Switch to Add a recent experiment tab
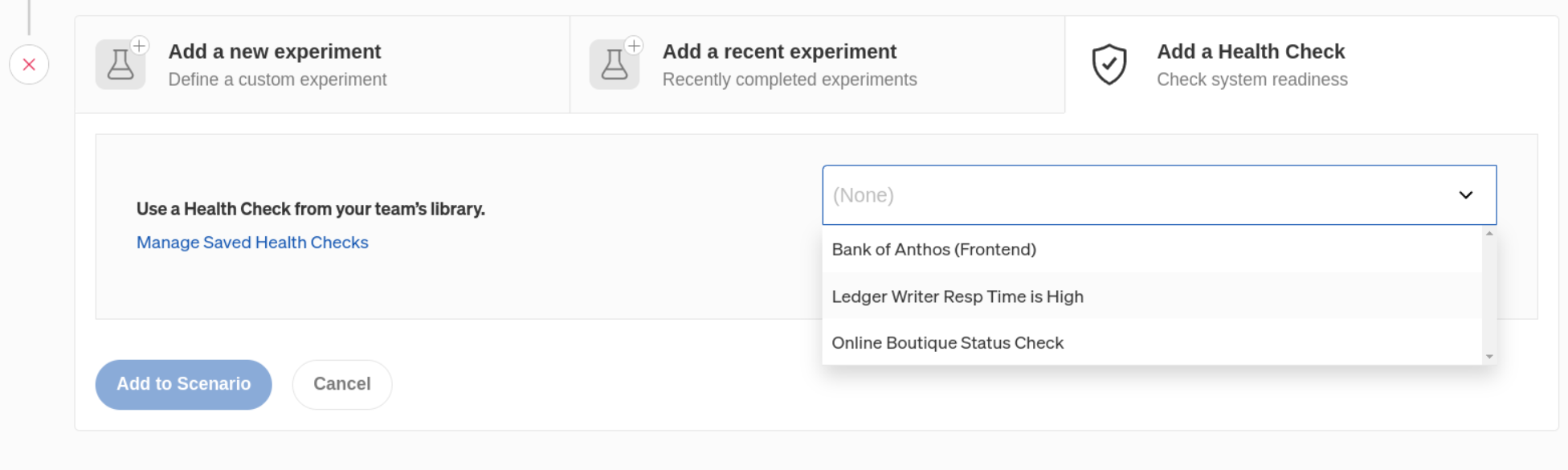Viewport: 1568px width, 470px height. pos(817,64)
